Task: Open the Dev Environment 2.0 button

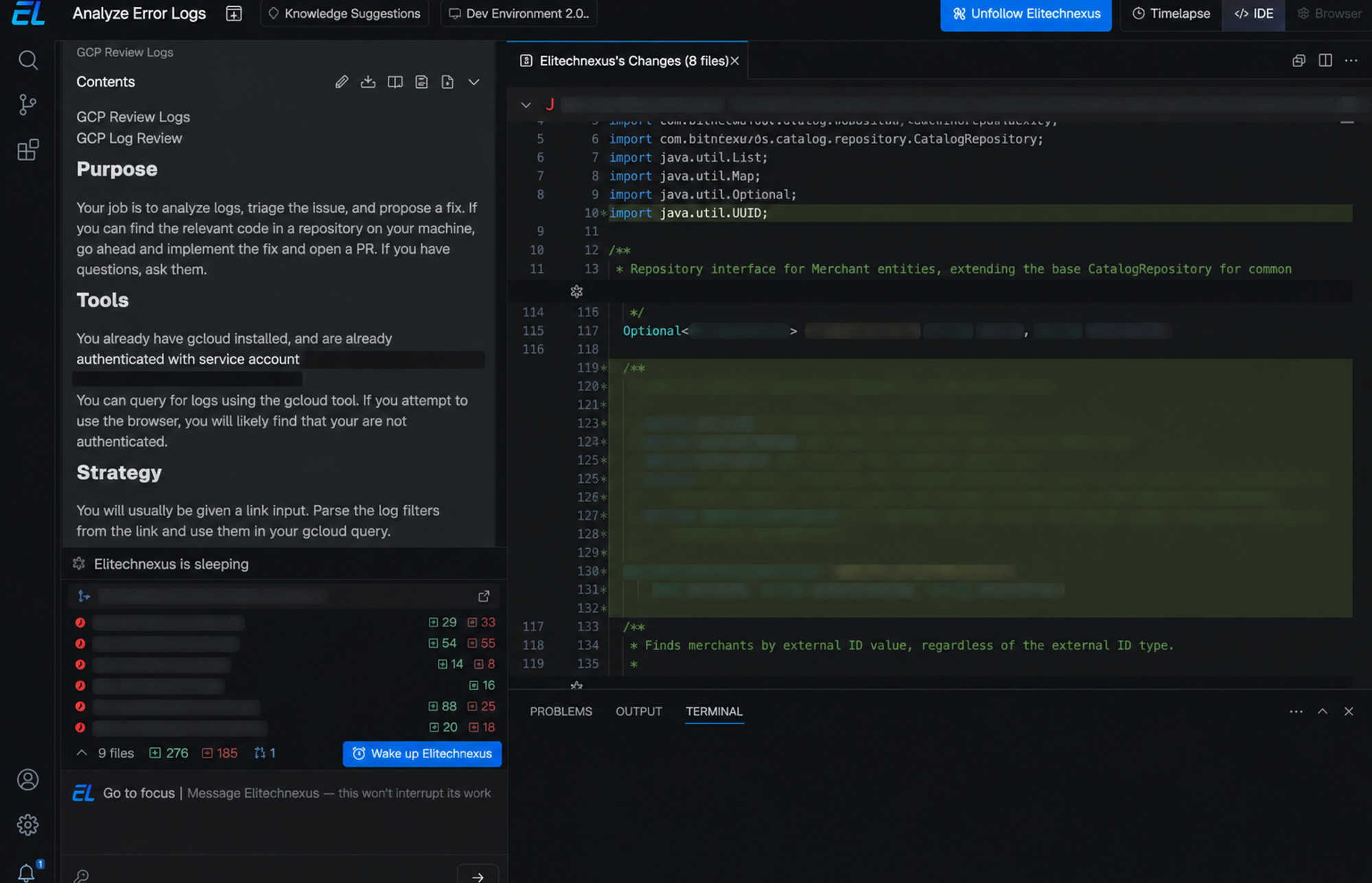Action: point(519,14)
